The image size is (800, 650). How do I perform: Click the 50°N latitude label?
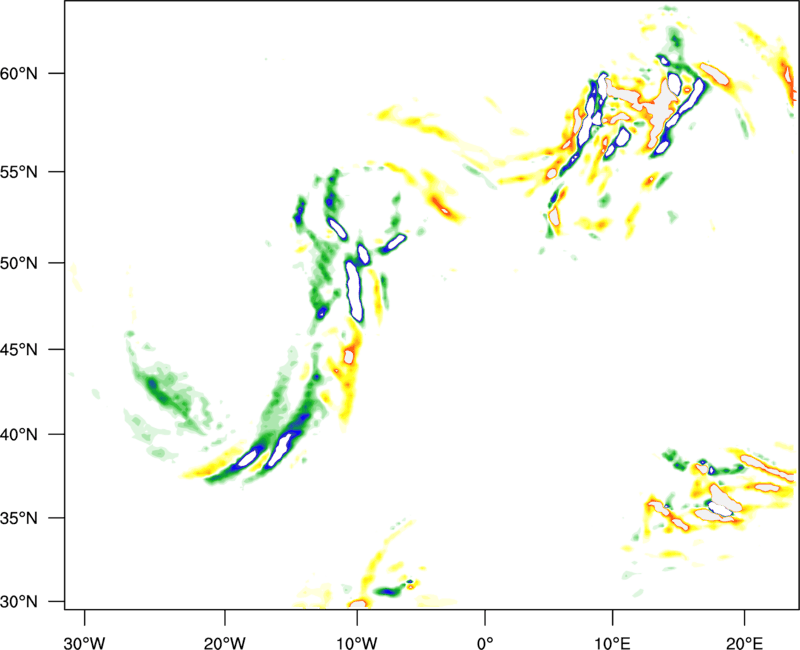coord(18,263)
